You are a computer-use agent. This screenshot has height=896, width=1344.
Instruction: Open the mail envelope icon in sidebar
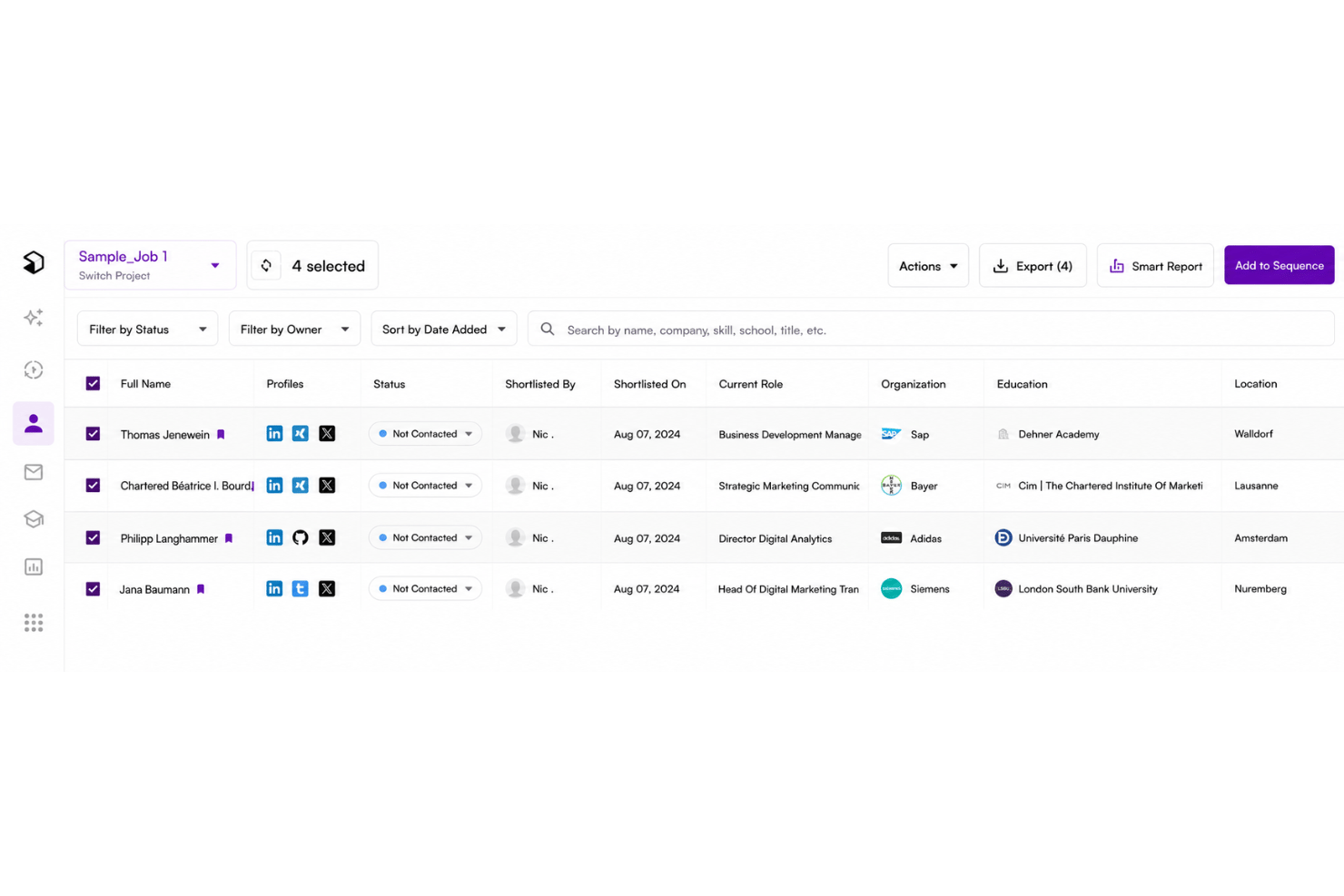click(34, 472)
